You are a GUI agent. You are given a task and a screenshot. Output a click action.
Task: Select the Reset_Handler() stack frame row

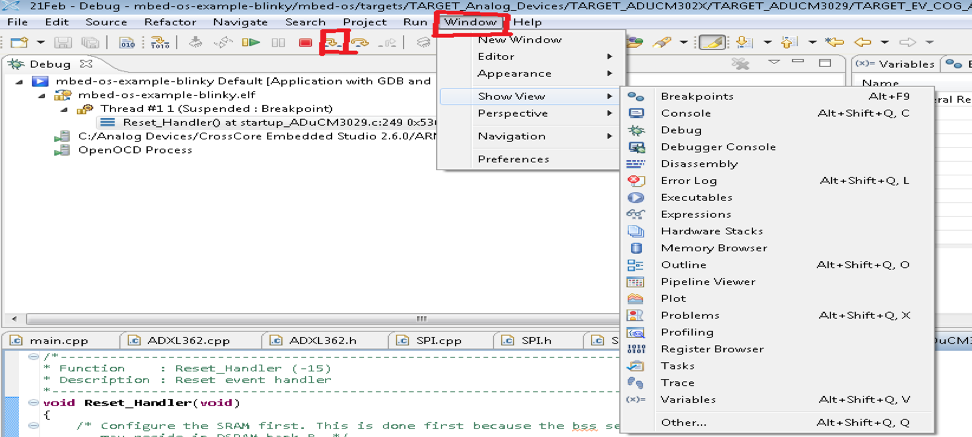pos(265,122)
